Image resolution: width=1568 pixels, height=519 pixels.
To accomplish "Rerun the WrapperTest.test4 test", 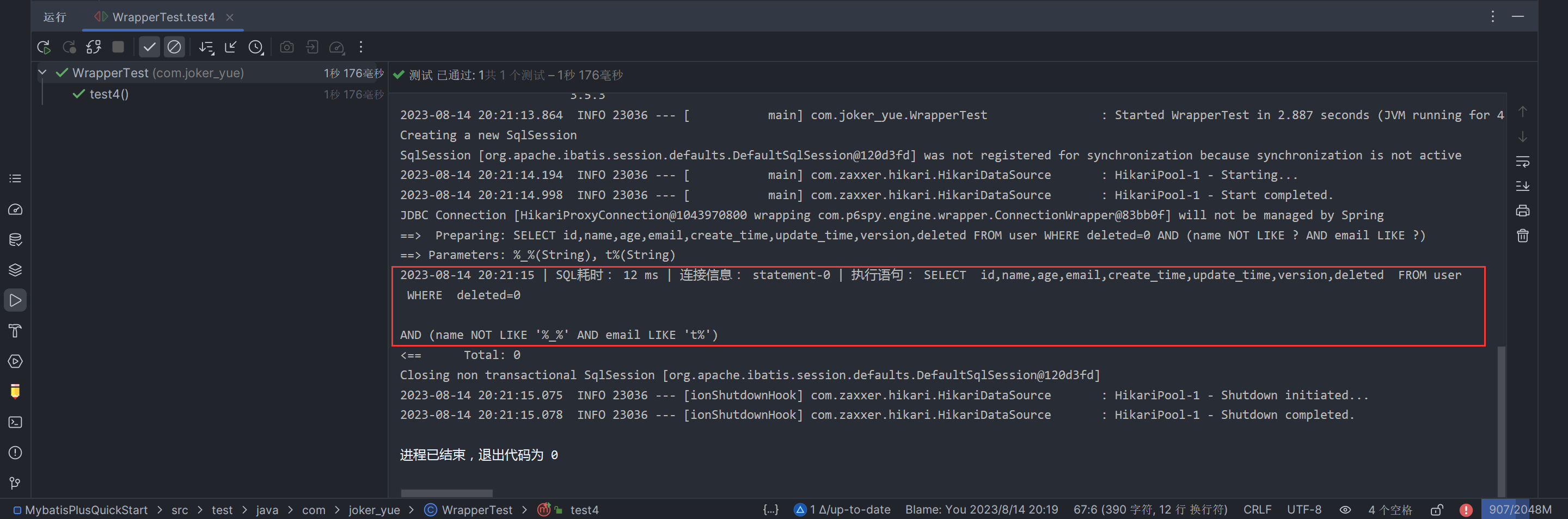I will [x=43, y=47].
